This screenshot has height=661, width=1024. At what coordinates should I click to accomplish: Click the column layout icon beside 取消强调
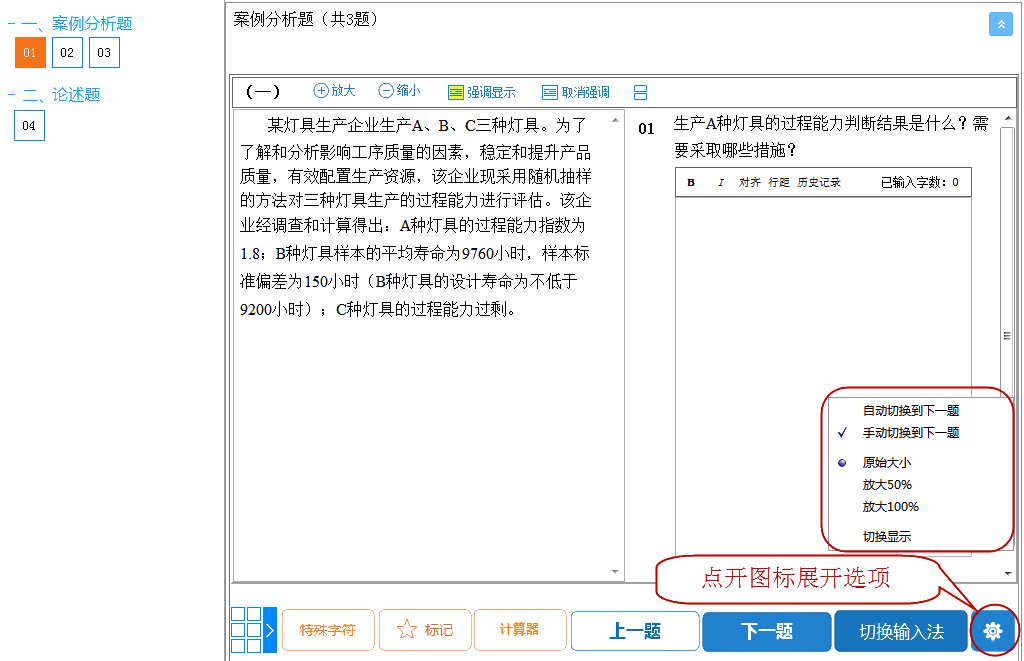click(640, 91)
